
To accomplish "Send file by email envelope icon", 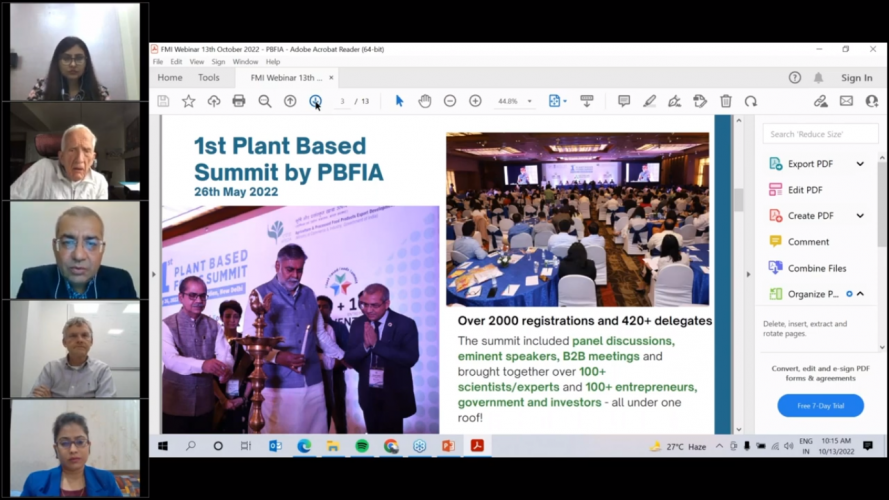I will [846, 101].
